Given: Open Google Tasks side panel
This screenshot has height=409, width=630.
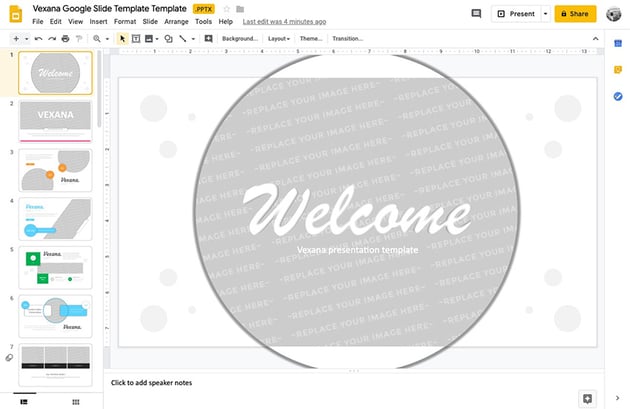Looking at the screenshot, I should tap(619, 96).
